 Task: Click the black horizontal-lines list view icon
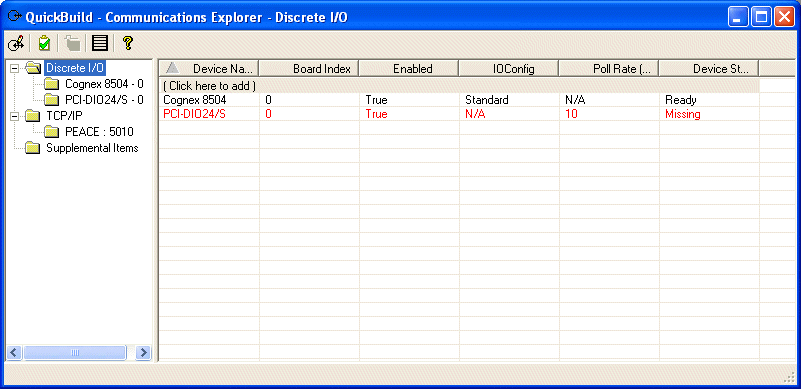pos(100,43)
